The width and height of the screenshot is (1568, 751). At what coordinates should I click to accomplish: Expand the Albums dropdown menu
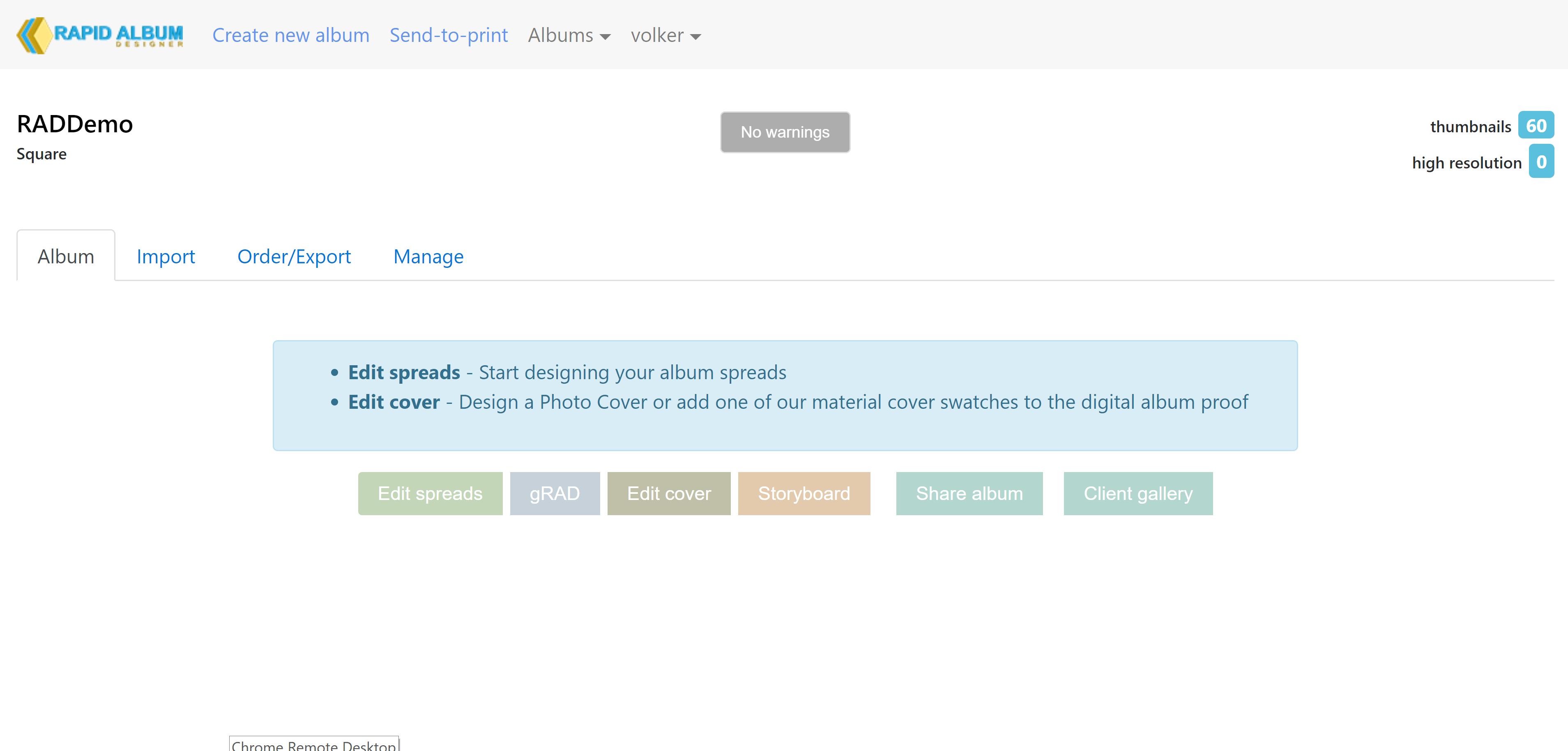(569, 35)
